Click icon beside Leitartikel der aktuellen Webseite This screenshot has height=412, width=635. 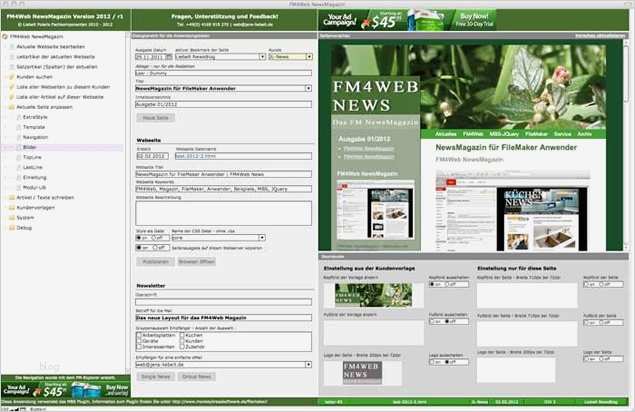12,57
